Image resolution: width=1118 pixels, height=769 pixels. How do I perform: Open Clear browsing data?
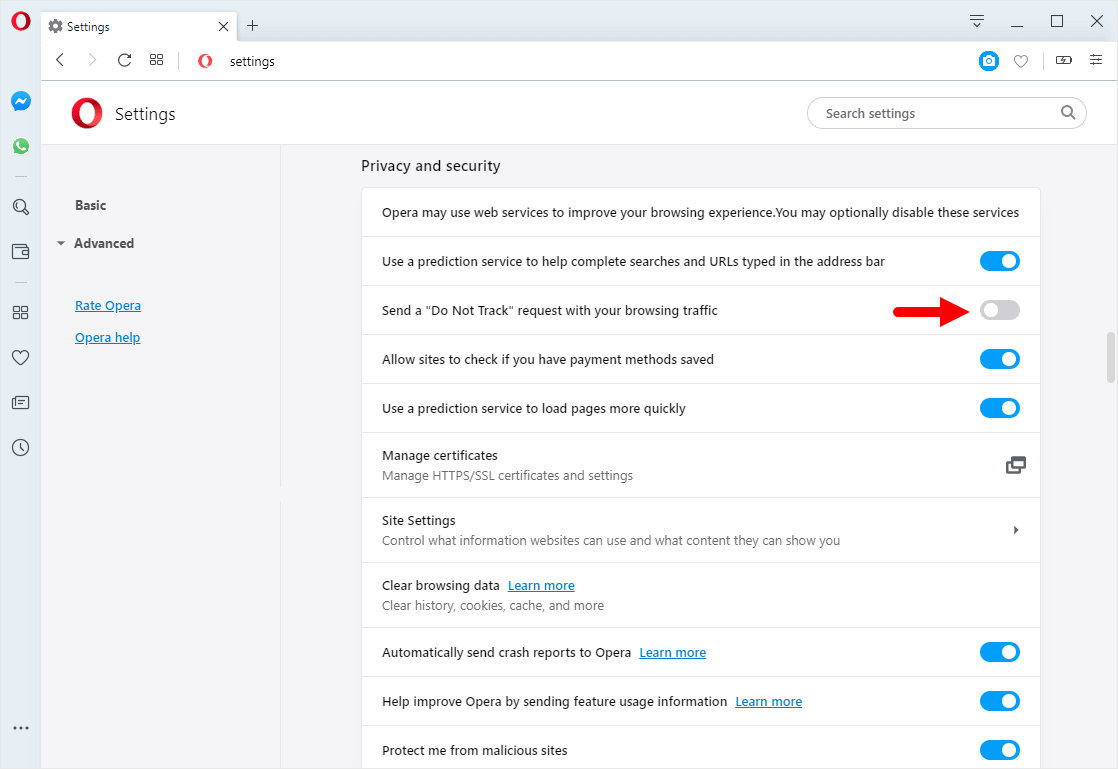coord(701,595)
